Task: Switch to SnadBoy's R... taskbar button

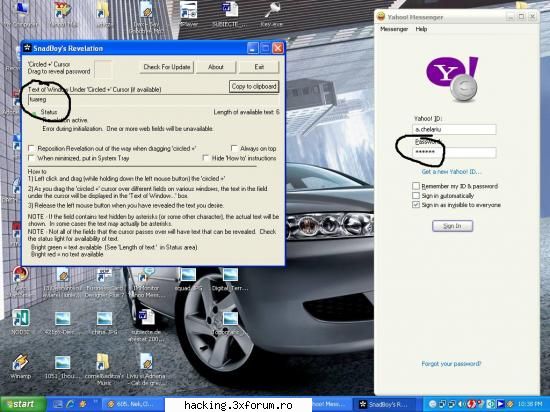Action: [384, 404]
